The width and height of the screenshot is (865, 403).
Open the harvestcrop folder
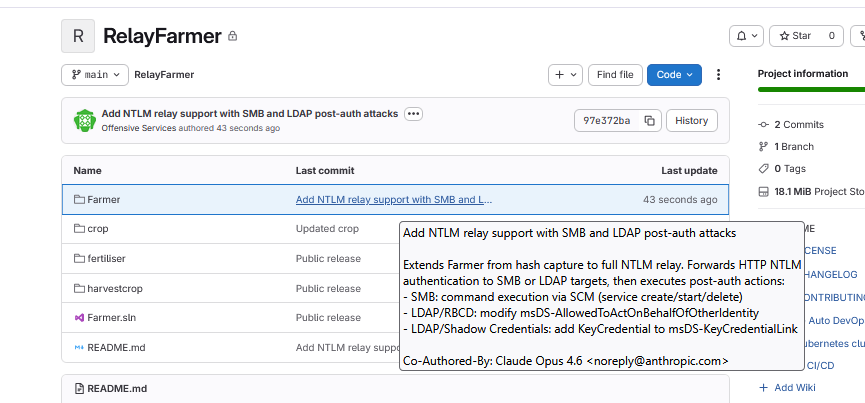[113, 288]
